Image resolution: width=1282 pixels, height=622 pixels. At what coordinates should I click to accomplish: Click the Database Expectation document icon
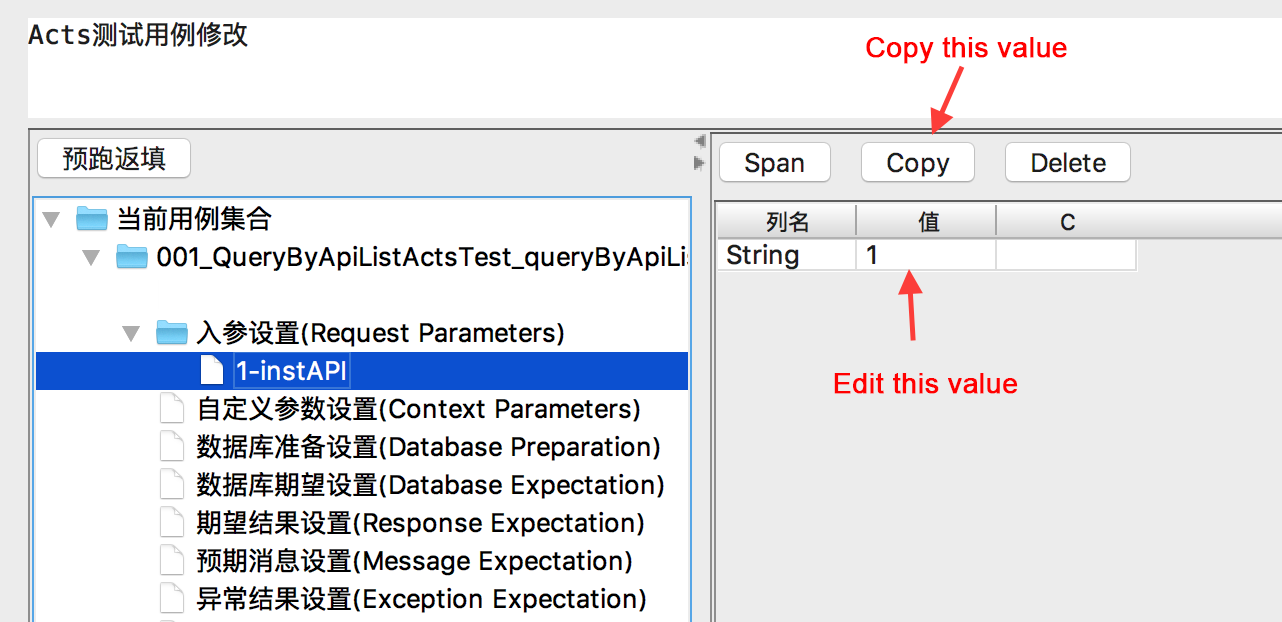(173, 485)
